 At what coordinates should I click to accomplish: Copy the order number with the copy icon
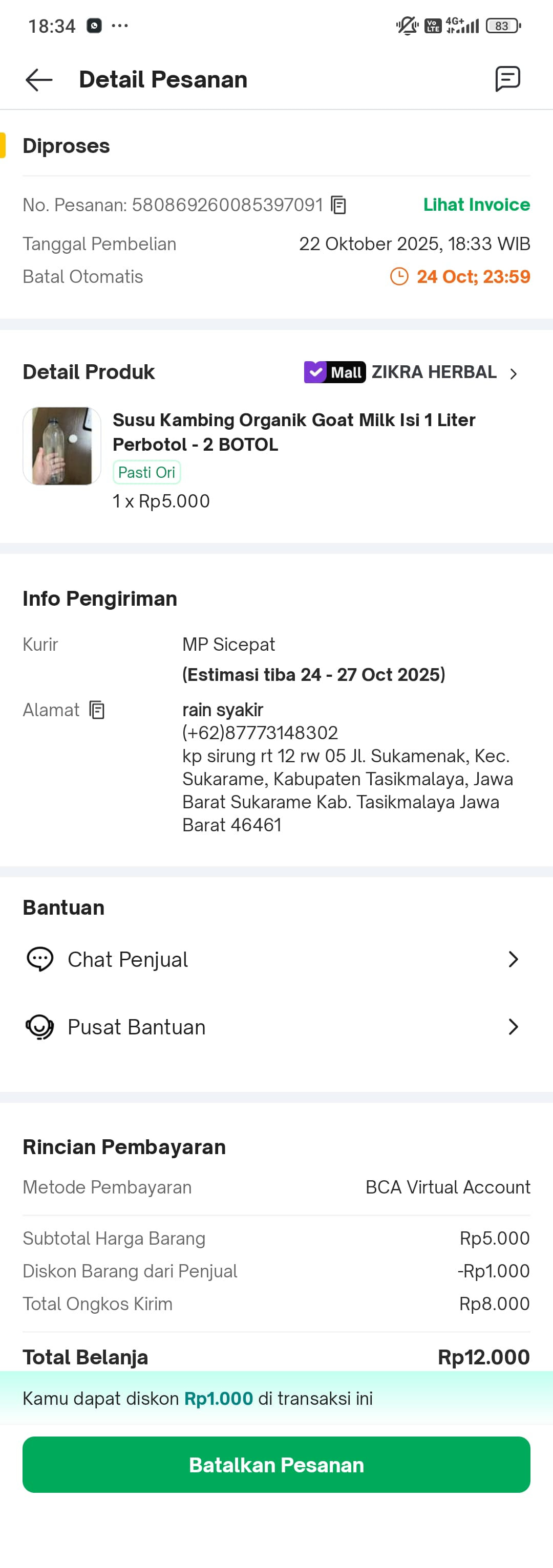pos(338,205)
